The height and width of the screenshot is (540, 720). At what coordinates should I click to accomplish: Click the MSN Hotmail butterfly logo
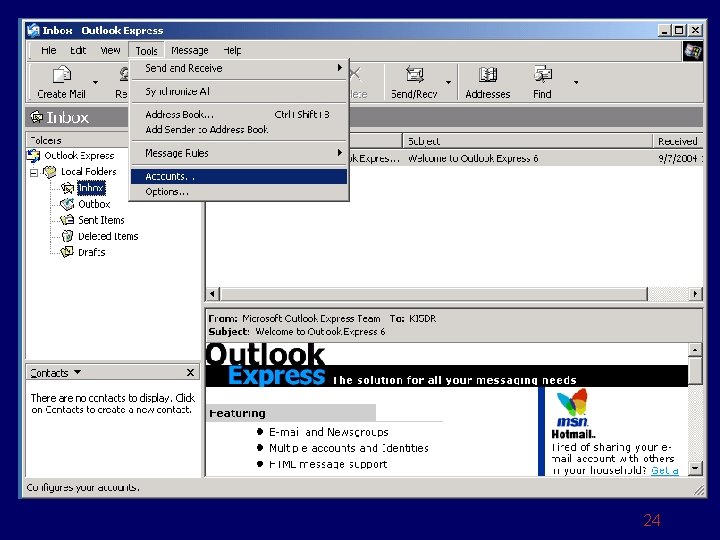click(572, 402)
